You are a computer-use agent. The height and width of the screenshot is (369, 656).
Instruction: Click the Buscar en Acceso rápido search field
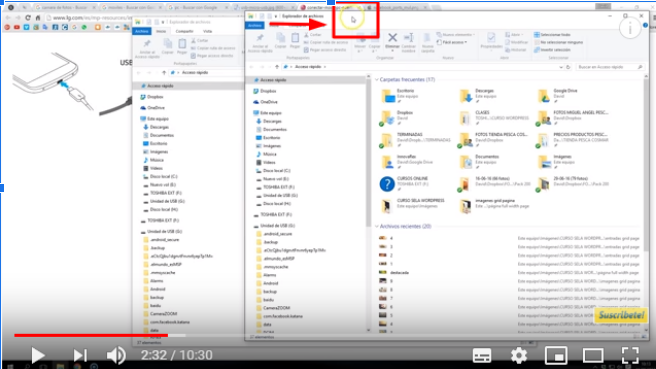(x=609, y=67)
